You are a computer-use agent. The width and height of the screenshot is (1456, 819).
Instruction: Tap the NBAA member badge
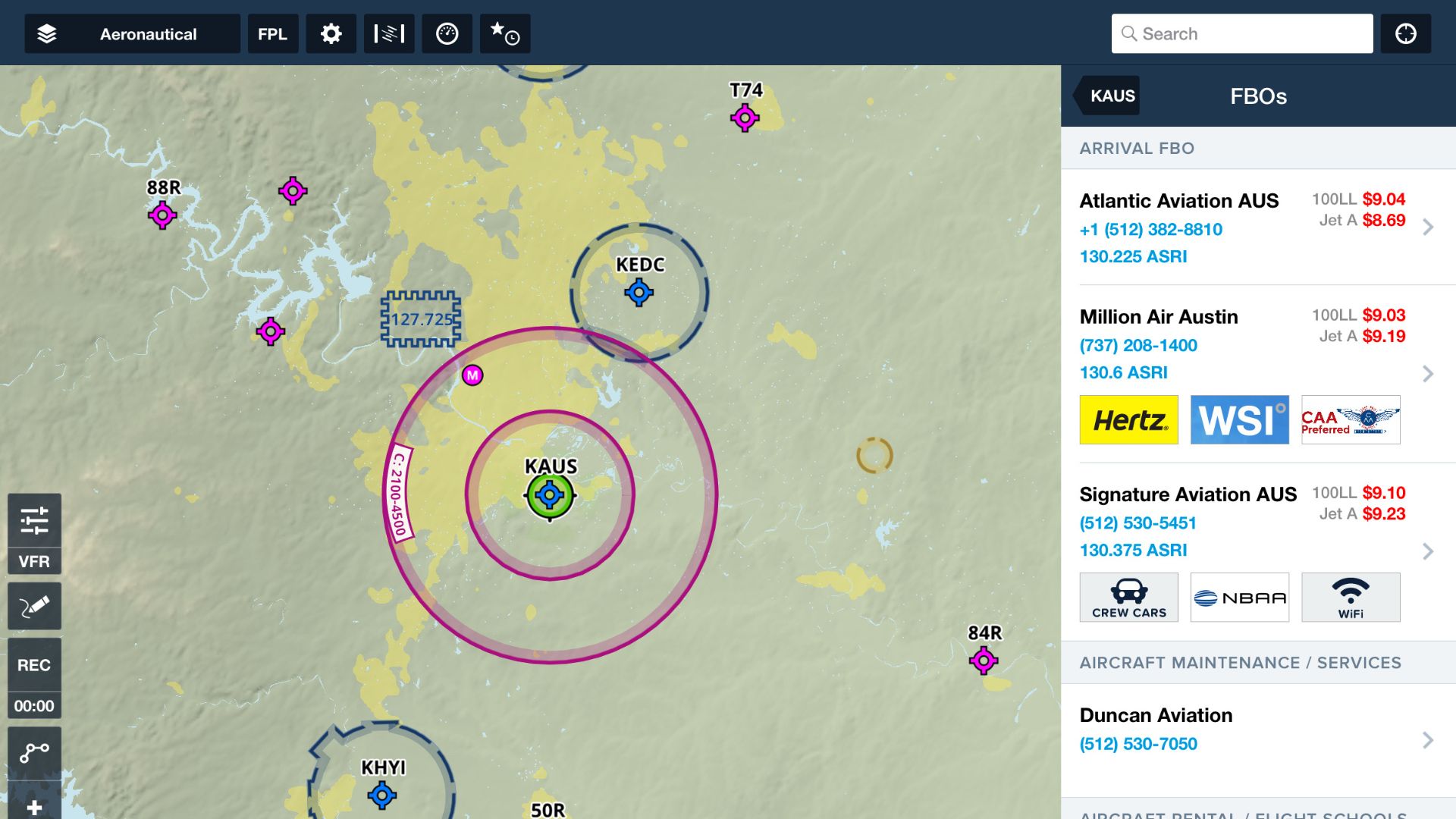click(1239, 597)
